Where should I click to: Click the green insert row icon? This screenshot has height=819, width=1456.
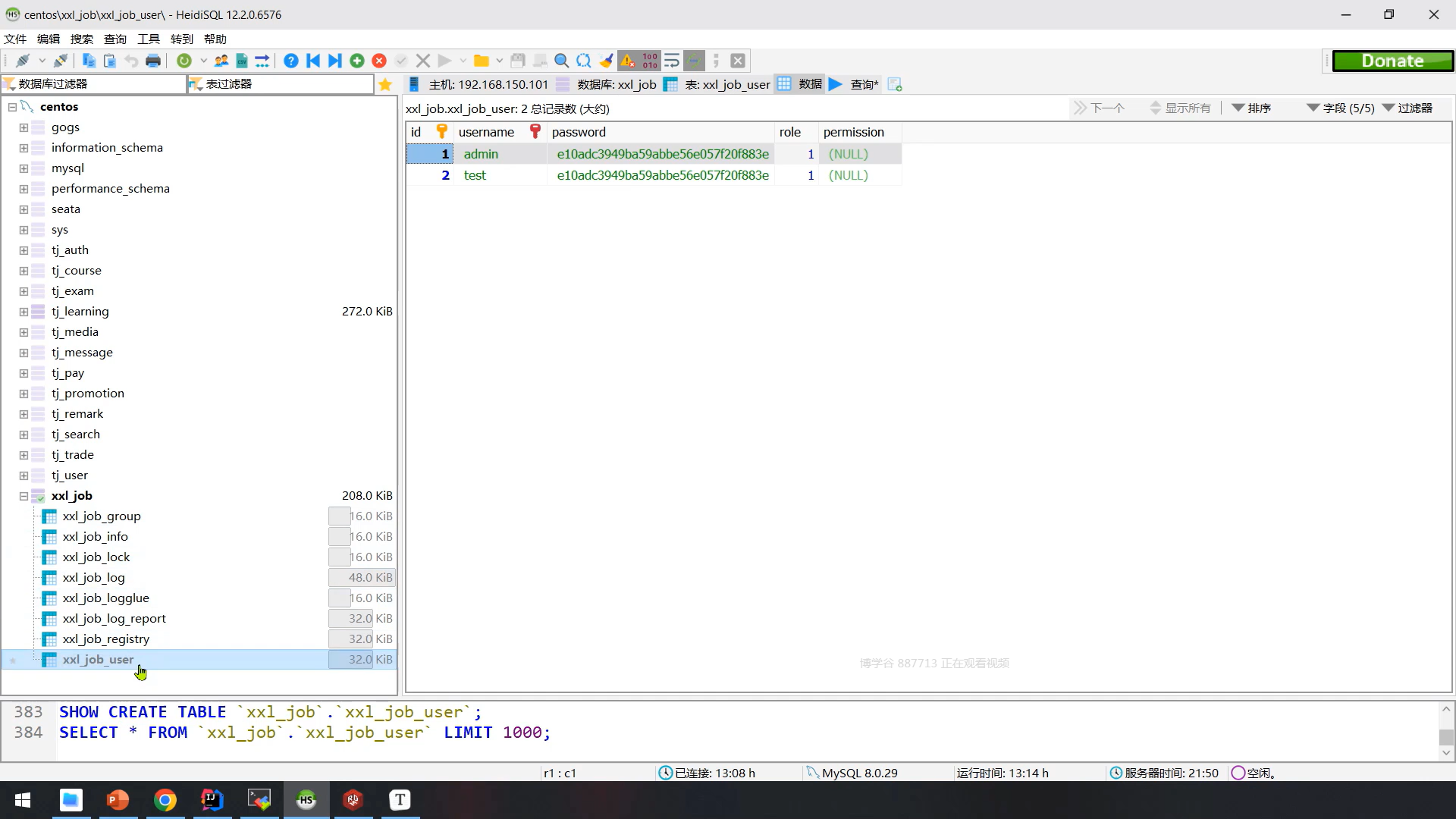(x=357, y=61)
